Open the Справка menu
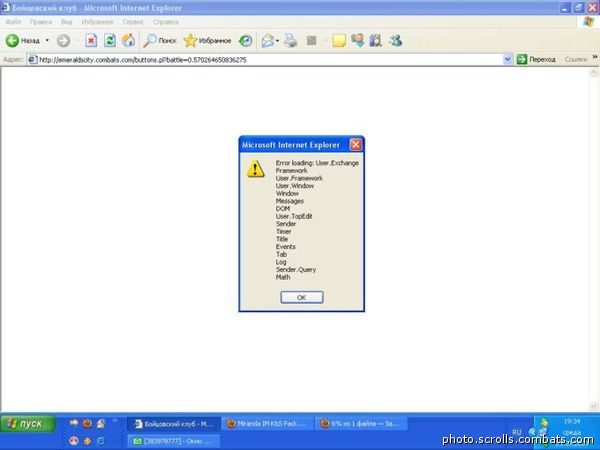 tap(165, 22)
